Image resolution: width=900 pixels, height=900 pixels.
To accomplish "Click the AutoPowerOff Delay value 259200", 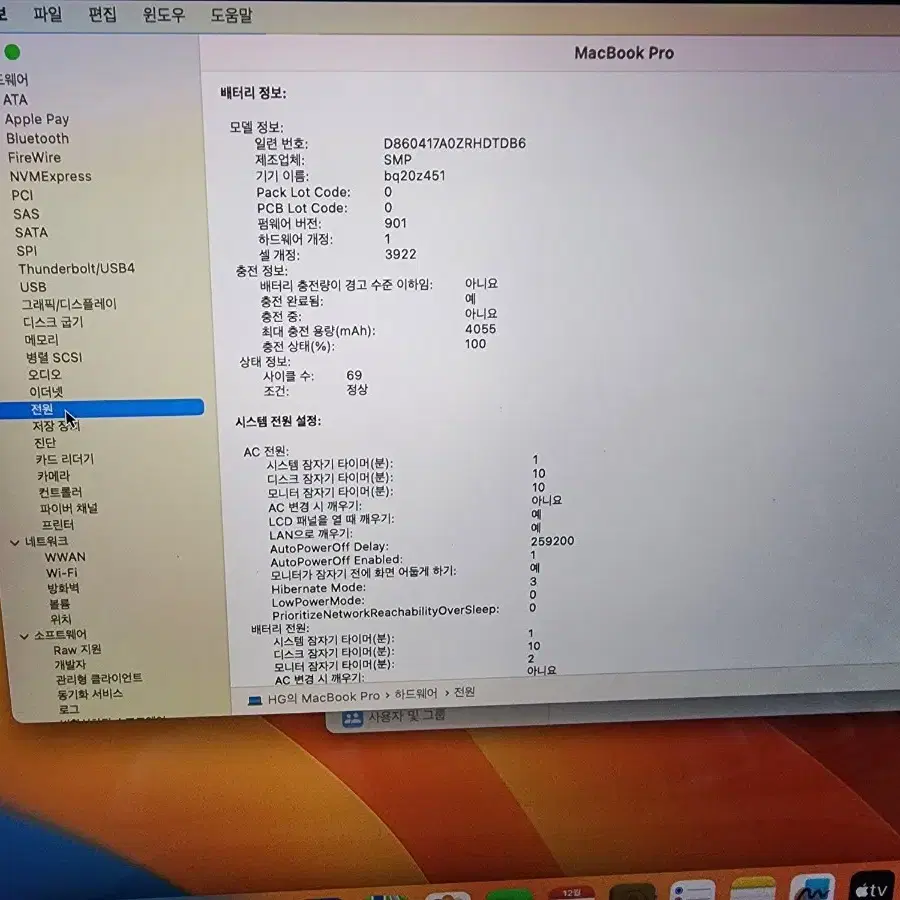I will point(552,541).
